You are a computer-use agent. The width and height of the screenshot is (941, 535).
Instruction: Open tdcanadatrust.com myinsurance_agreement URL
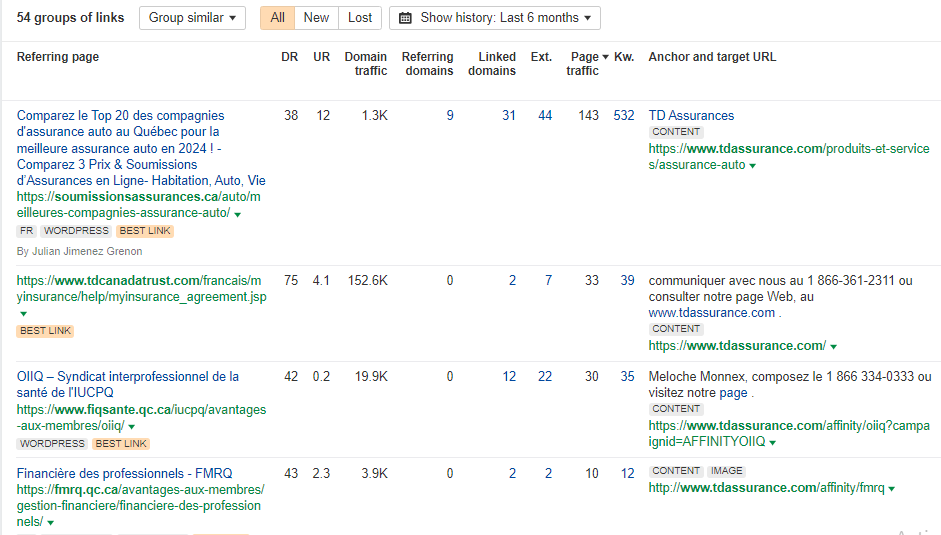[141, 289]
